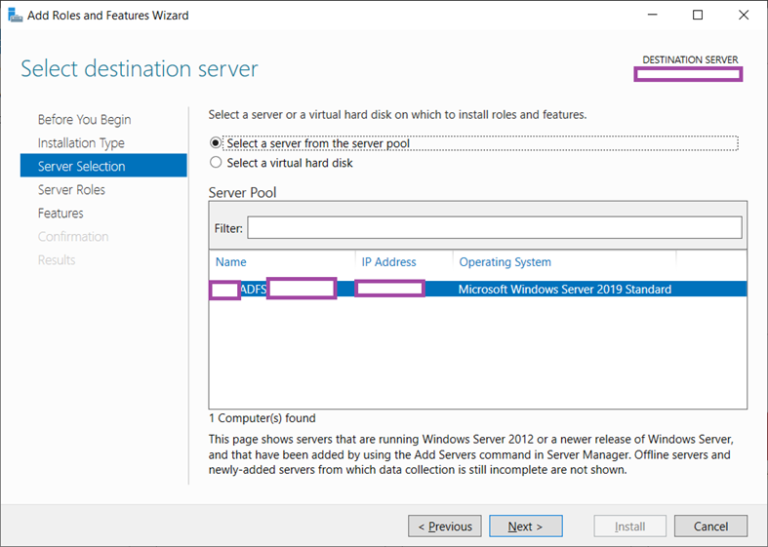The width and height of the screenshot is (768, 547).
Task: Open the Before You Begin step
Action: (x=84, y=119)
